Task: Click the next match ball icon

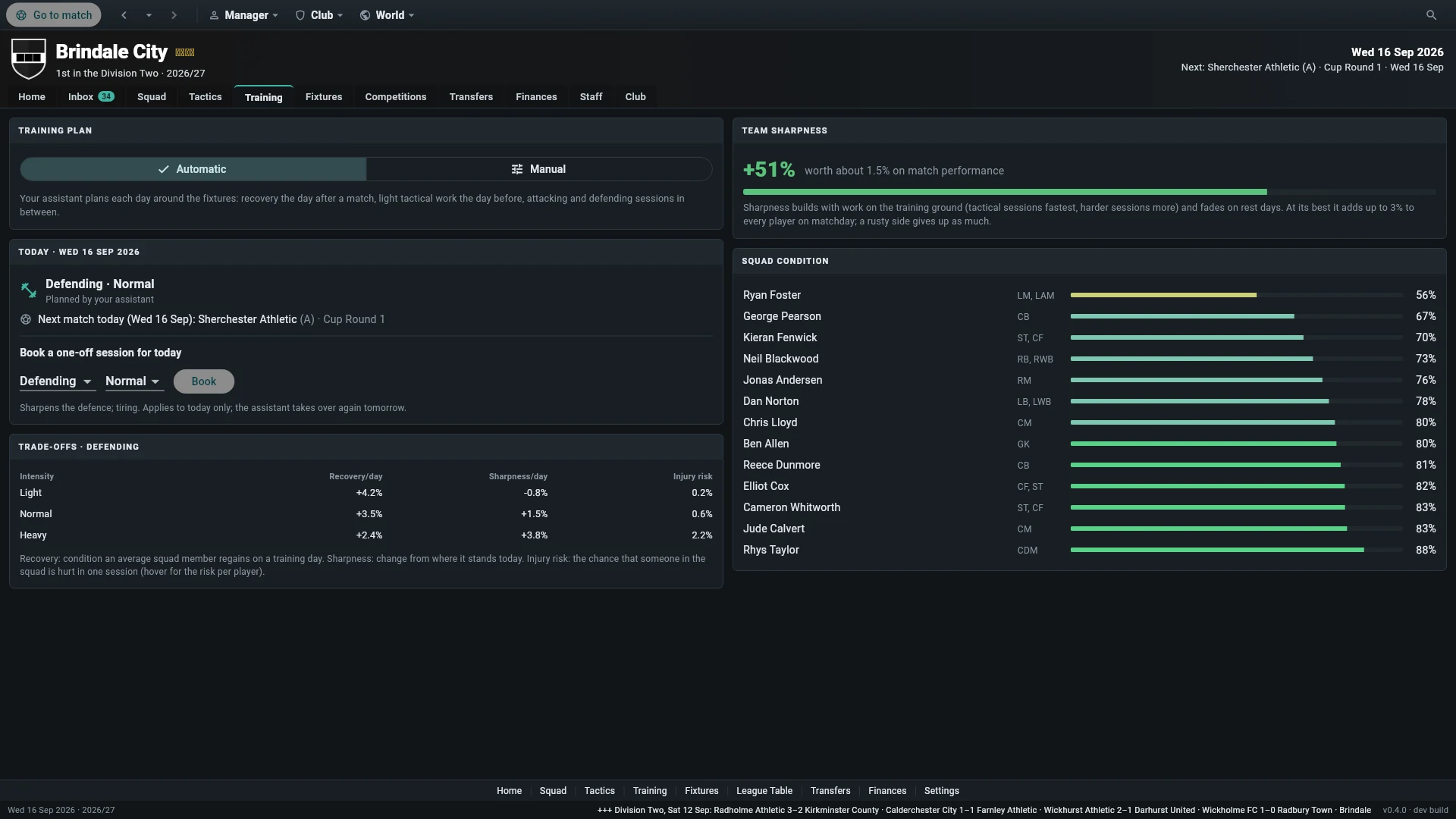Action: pyautogui.click(x=26, y=319)
